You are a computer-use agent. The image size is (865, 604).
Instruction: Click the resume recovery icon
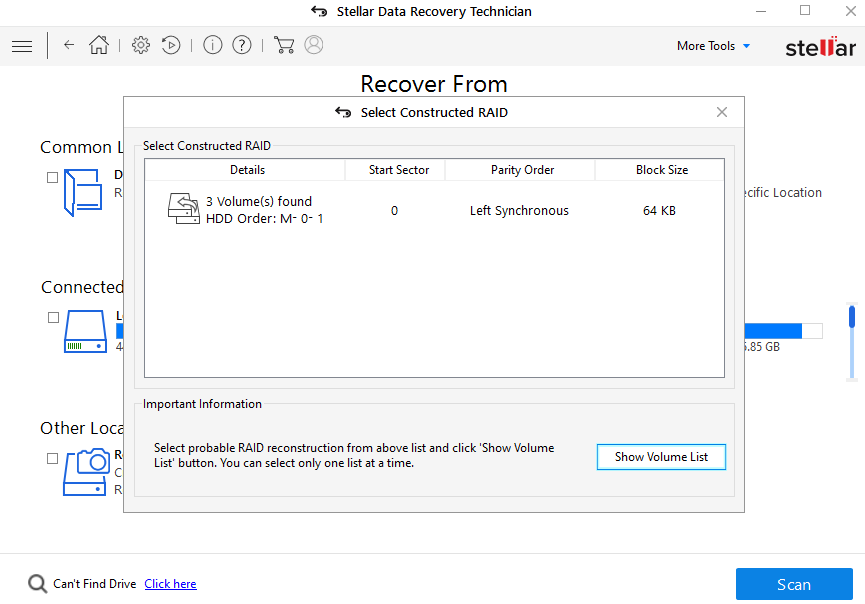click(171, 45)
